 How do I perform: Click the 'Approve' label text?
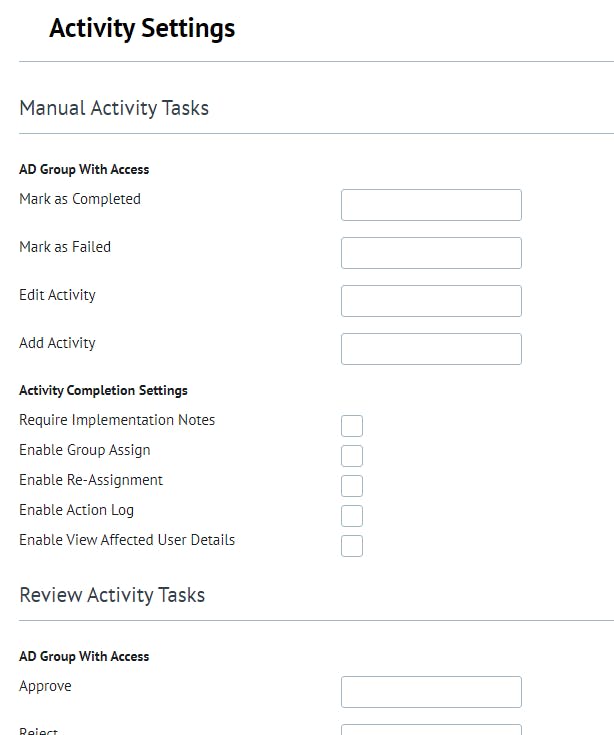(x=45, y=686)
